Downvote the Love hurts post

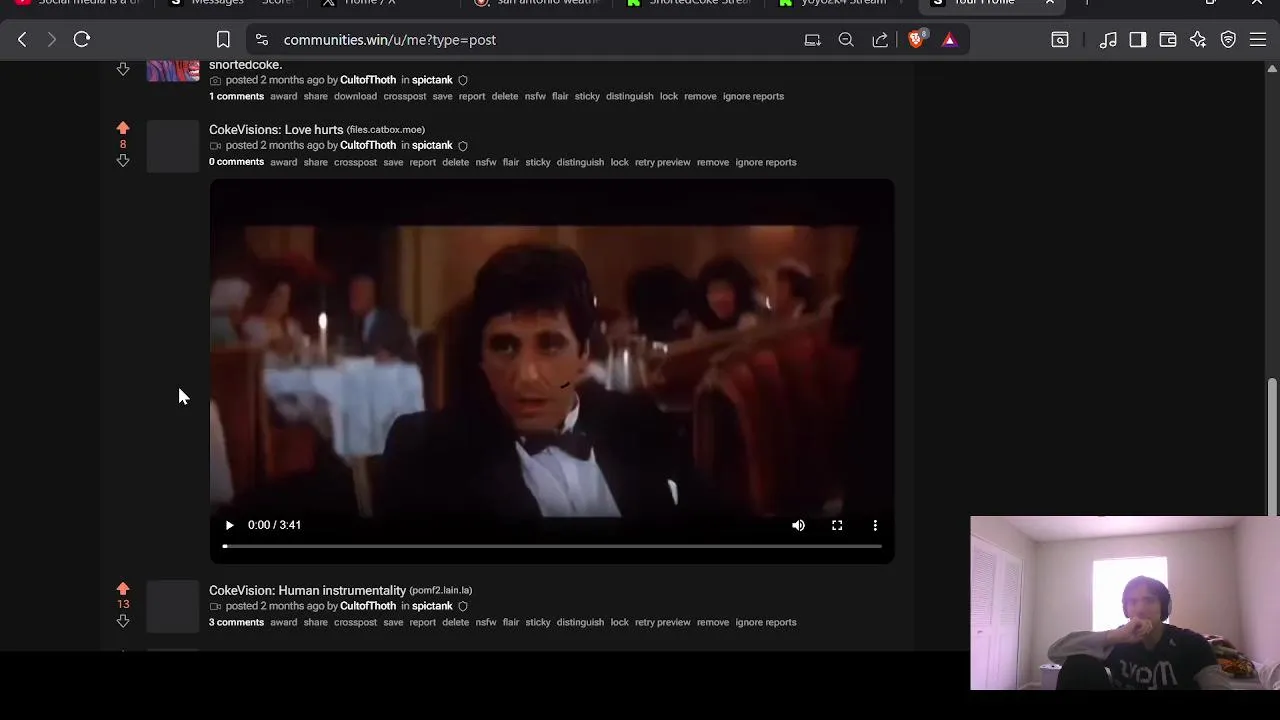click(x=123, y=160)
